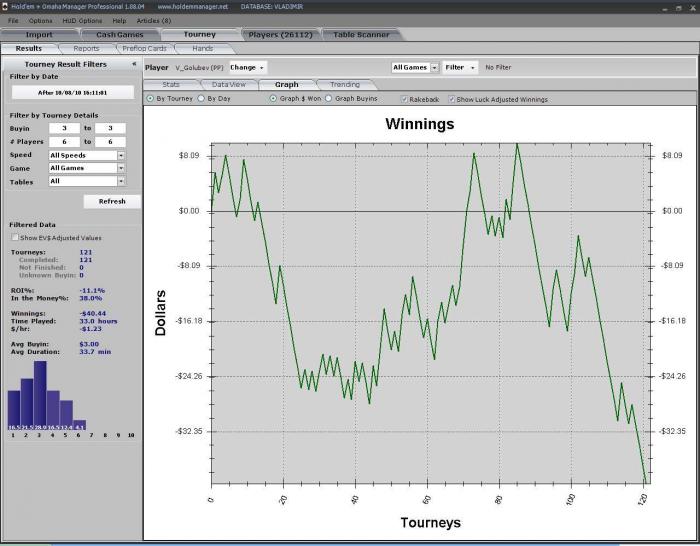Enable Show EV$ Adjusted Values checkbox

tap(14, 238)
